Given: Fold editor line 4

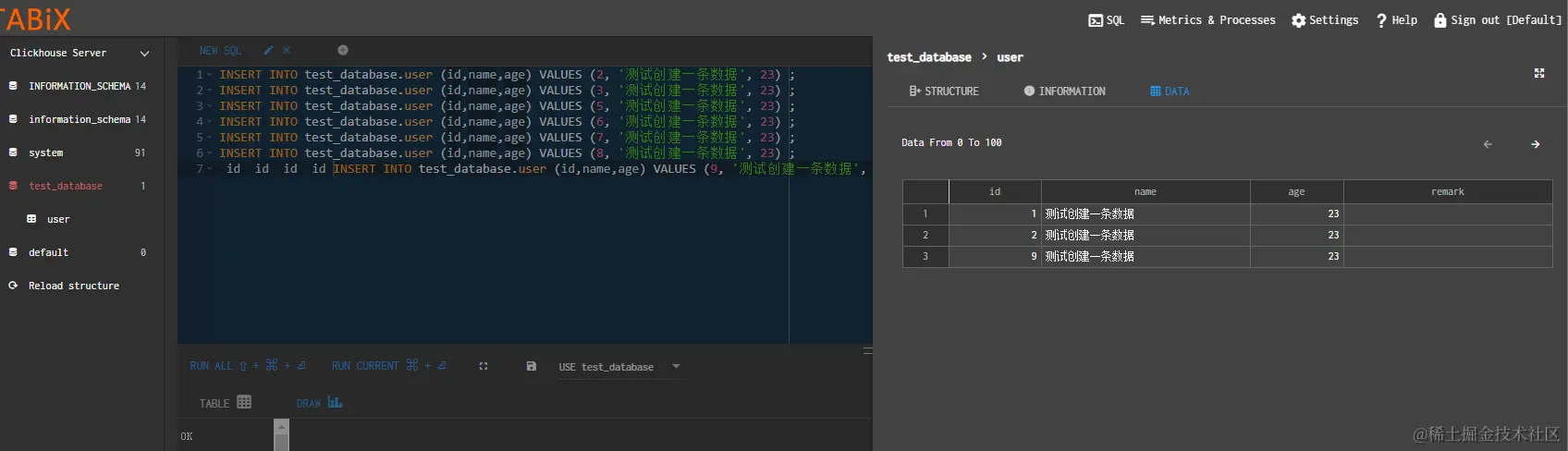Looking at the screenshot, I should (210, 122).
